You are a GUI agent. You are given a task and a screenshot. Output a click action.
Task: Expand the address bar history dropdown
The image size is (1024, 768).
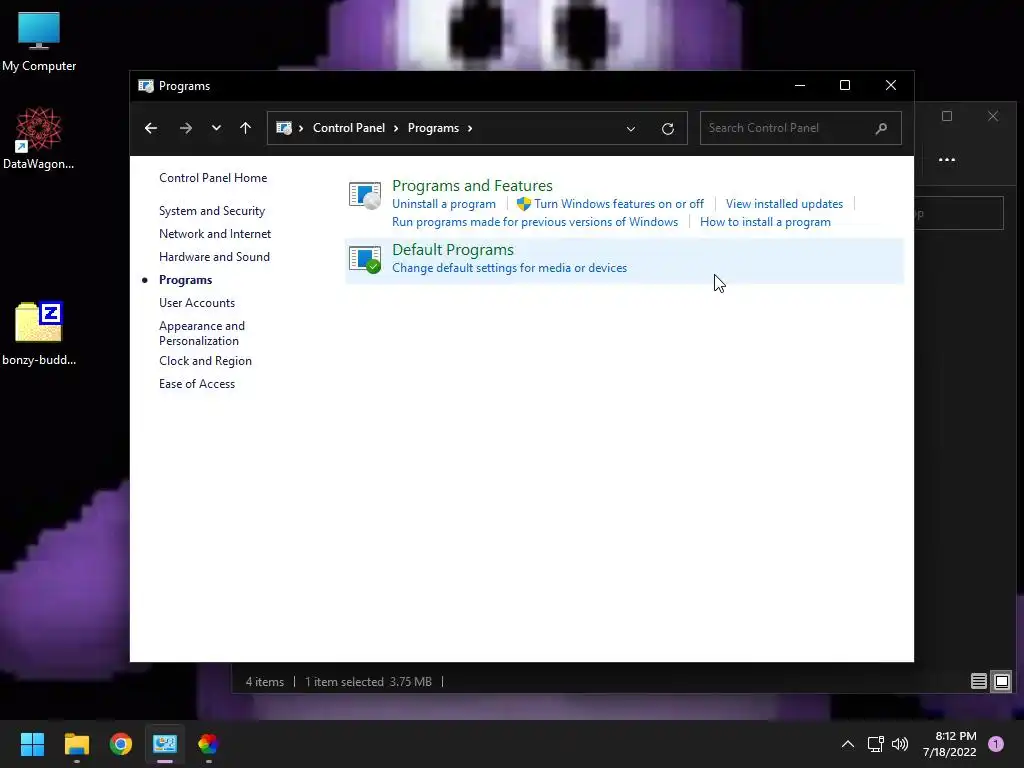tap(631, 129)
